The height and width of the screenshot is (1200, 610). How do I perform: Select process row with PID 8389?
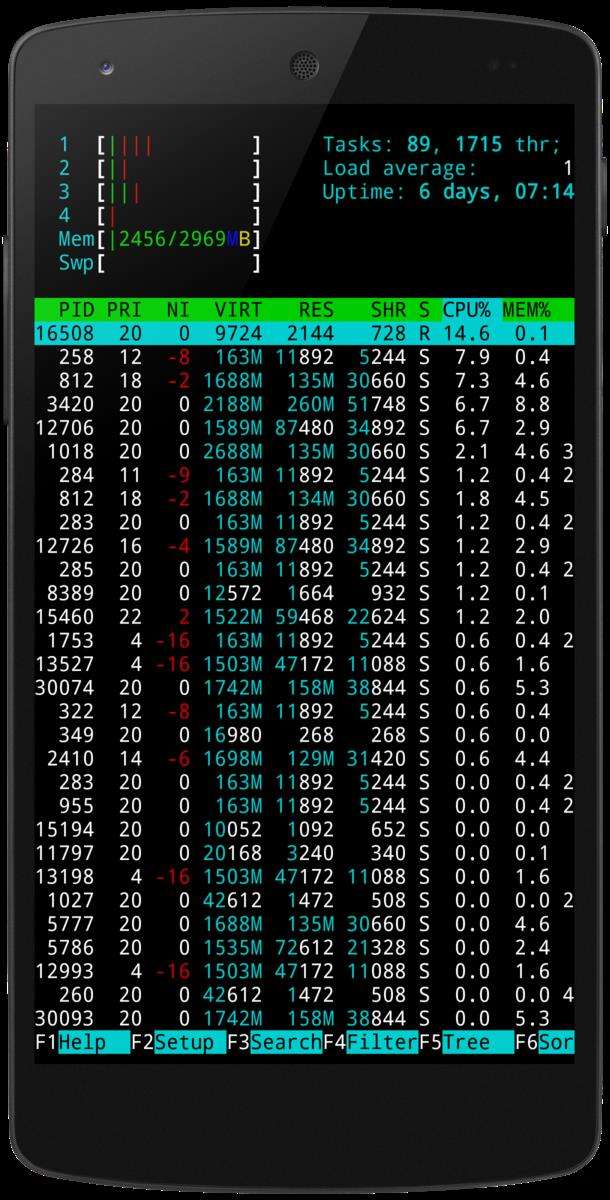(x=305, y=594)
